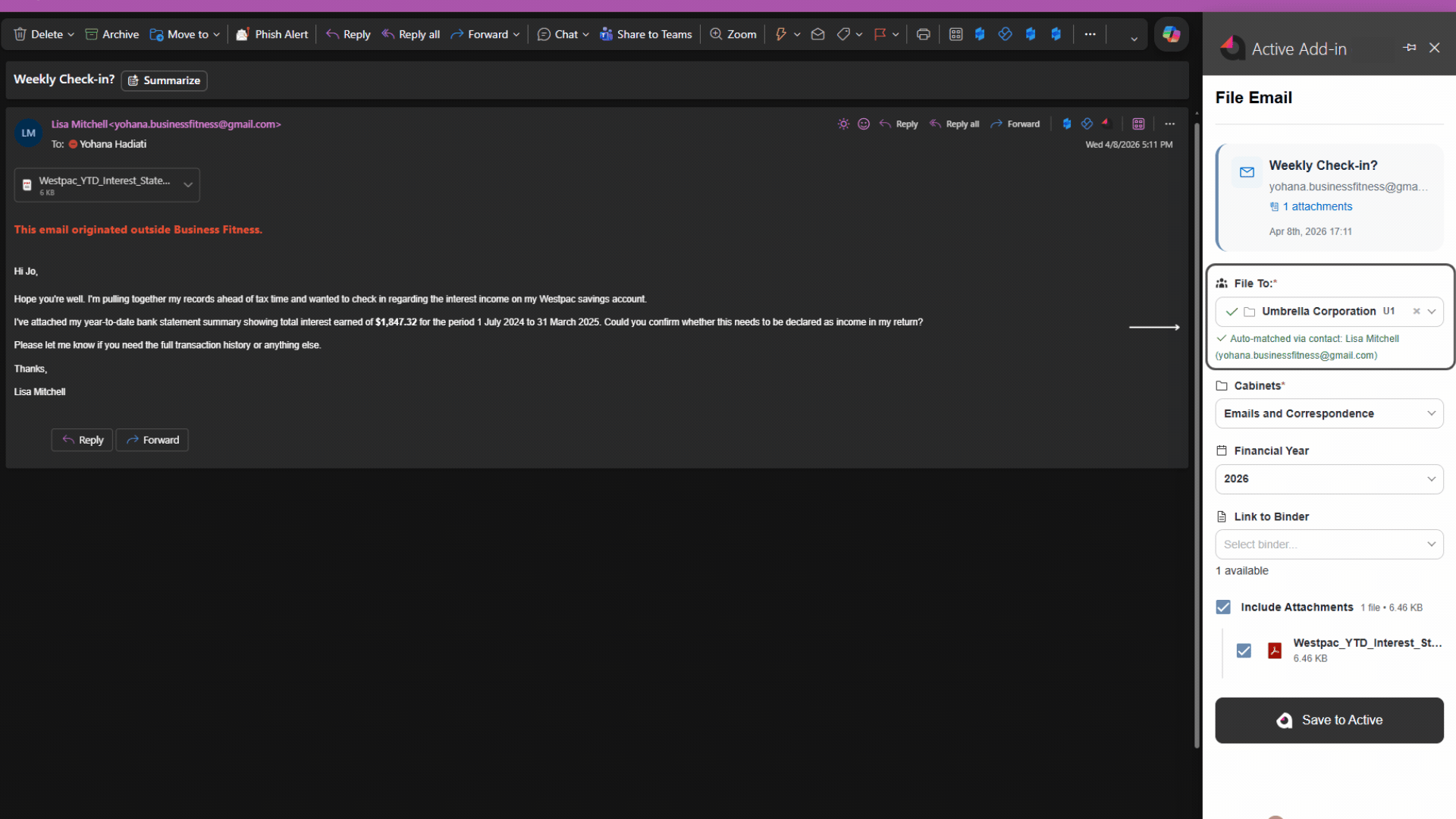
Task: Click the Delete trash icon in the ribbon
Action: click(x=20, y=34)
